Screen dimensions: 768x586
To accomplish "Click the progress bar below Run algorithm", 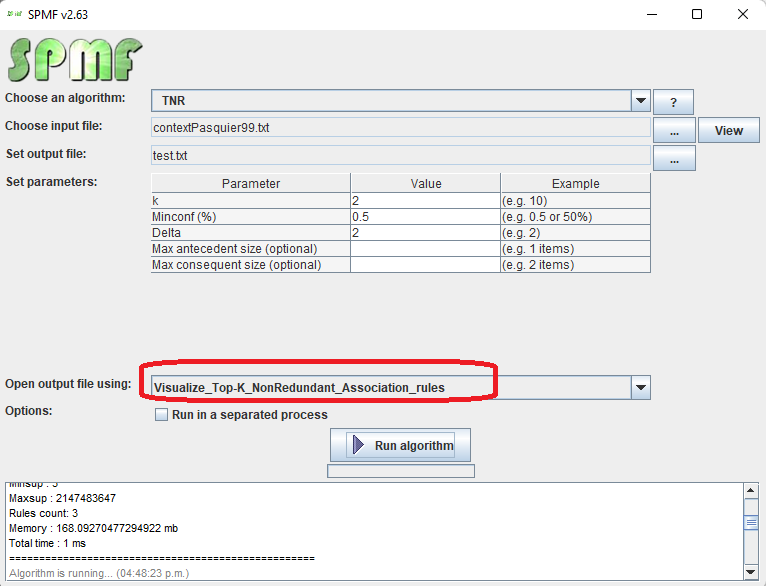I will (x=400, y=470).
